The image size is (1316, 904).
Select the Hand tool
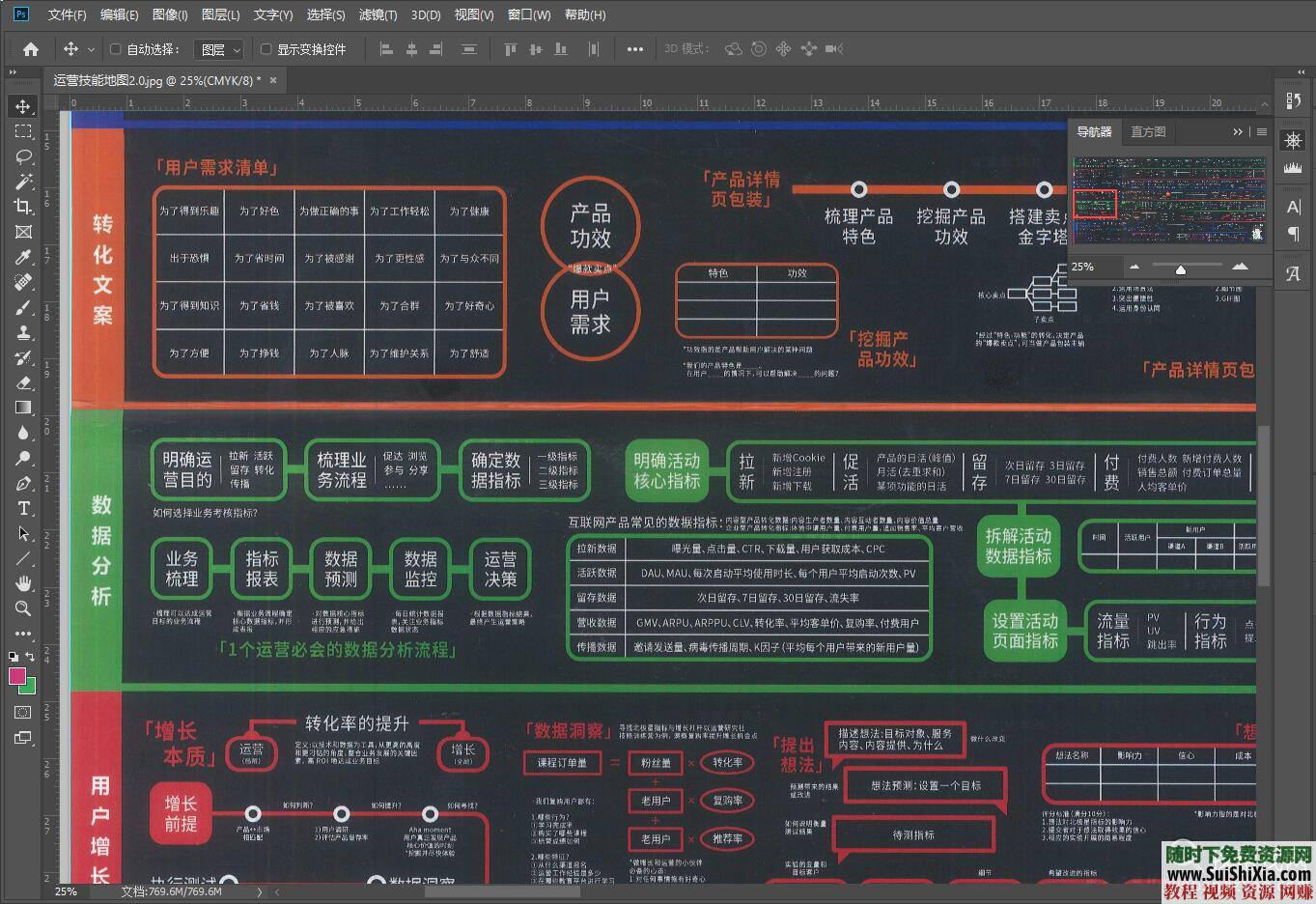pyautogui.click(x=23, y=583)
